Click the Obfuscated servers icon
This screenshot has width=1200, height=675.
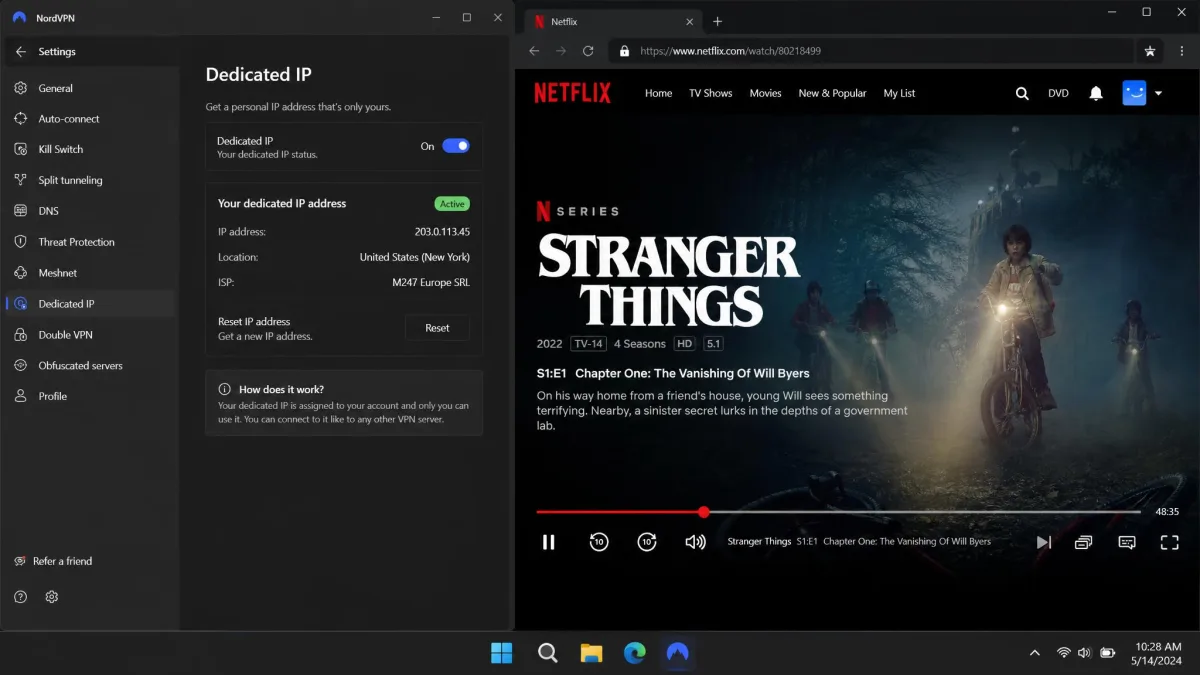(x=20, y=366)
